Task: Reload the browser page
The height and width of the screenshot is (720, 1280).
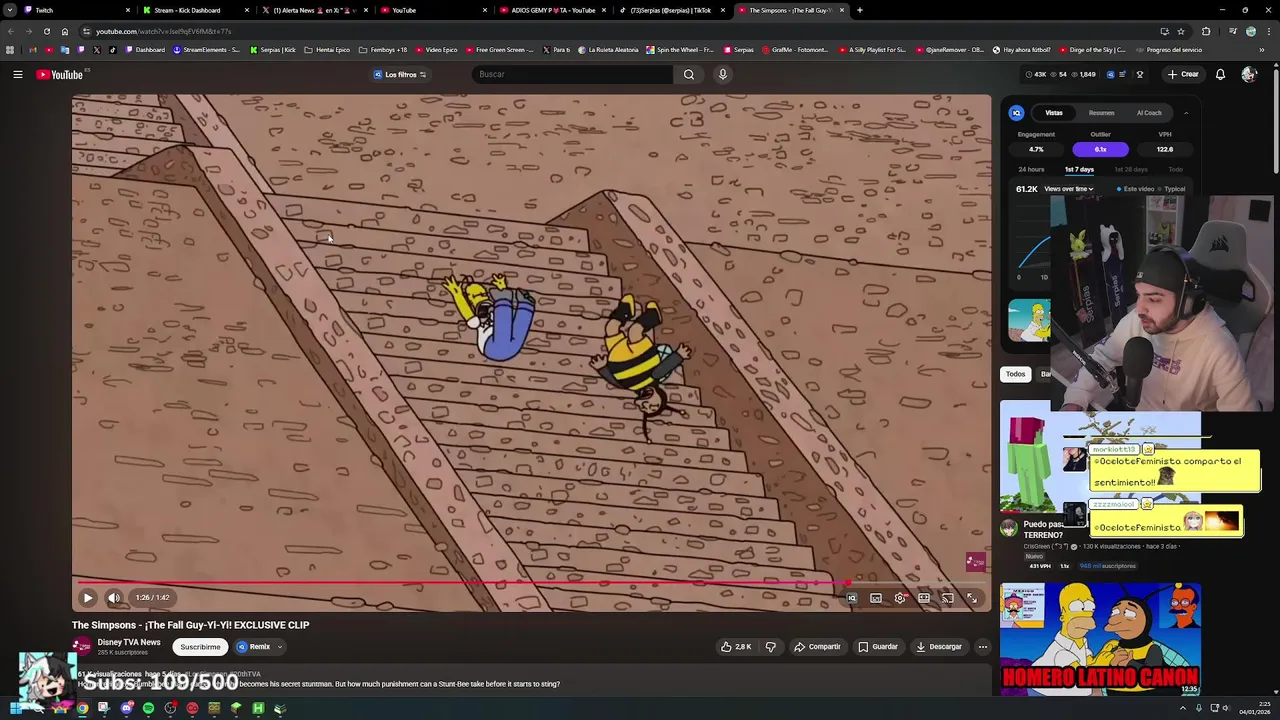Action: point(47,31)
